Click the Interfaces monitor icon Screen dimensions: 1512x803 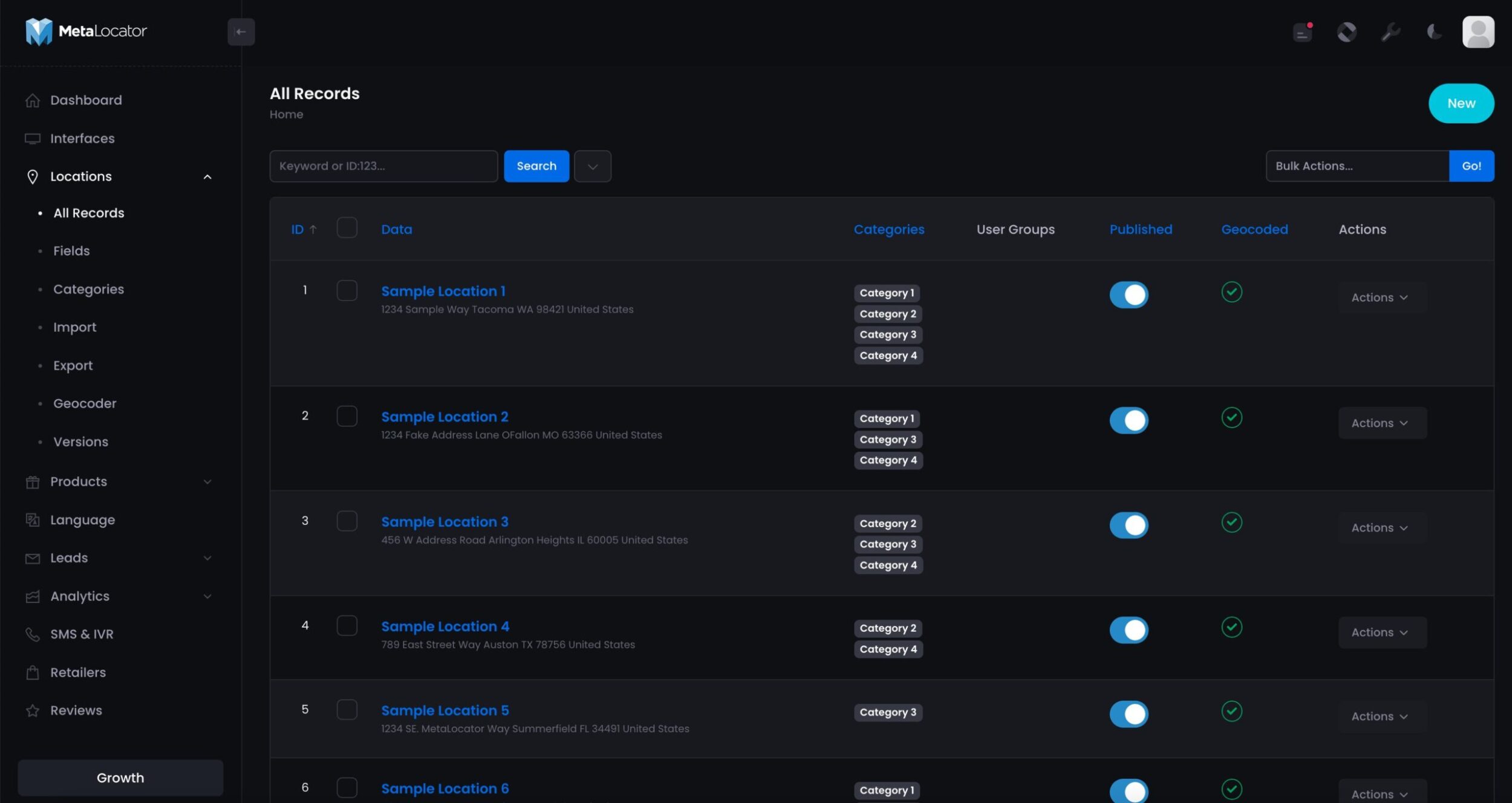33,138
